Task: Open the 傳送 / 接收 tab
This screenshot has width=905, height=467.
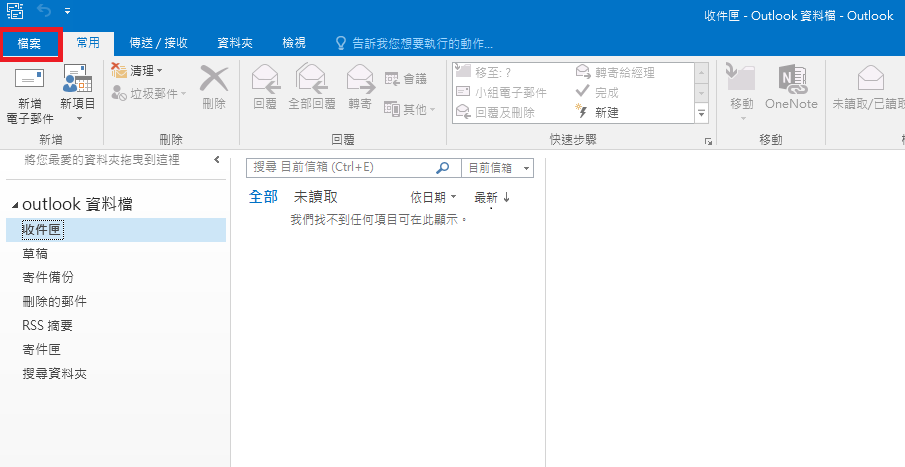Action: pyautogui.click(x=158, y=43)
